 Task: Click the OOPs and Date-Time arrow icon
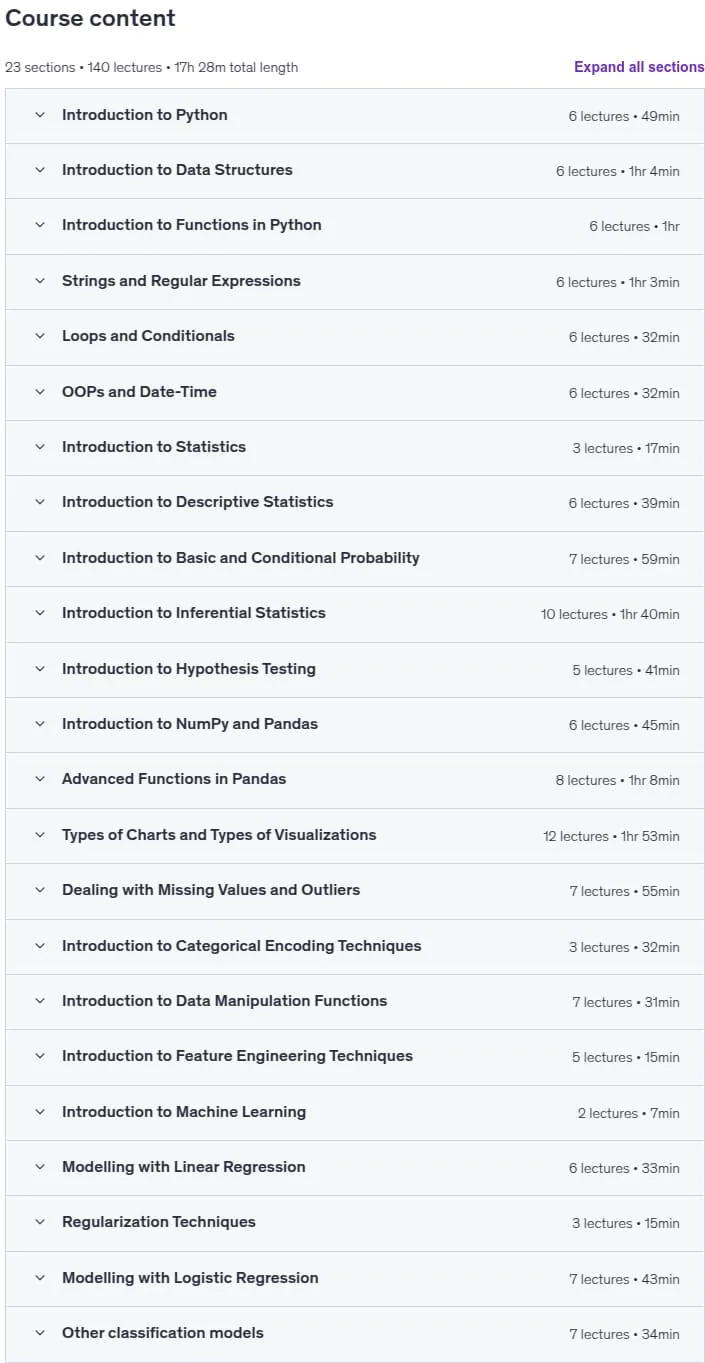40,392
